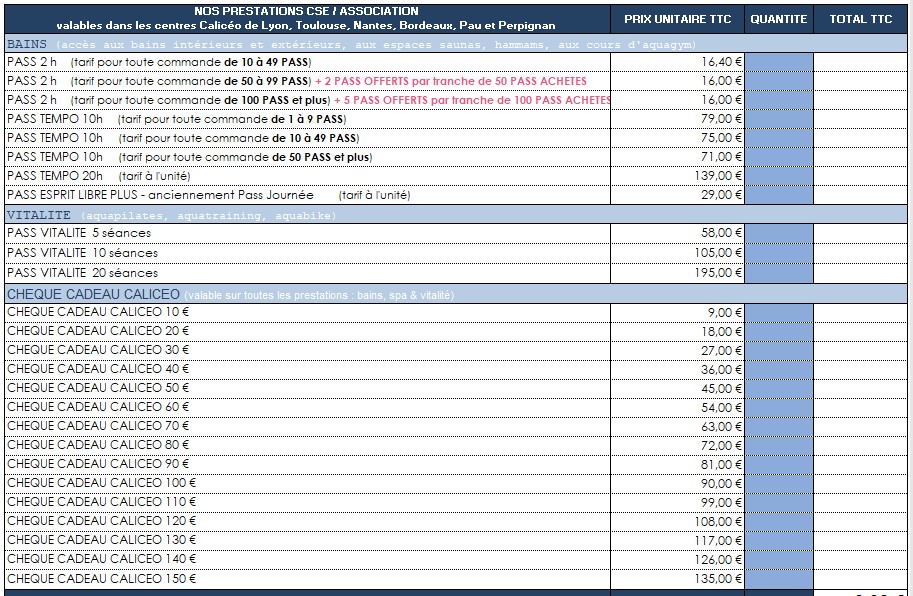Click quantity cell for PASS ESPRIT LIBRE PLUS

(779, 195)
